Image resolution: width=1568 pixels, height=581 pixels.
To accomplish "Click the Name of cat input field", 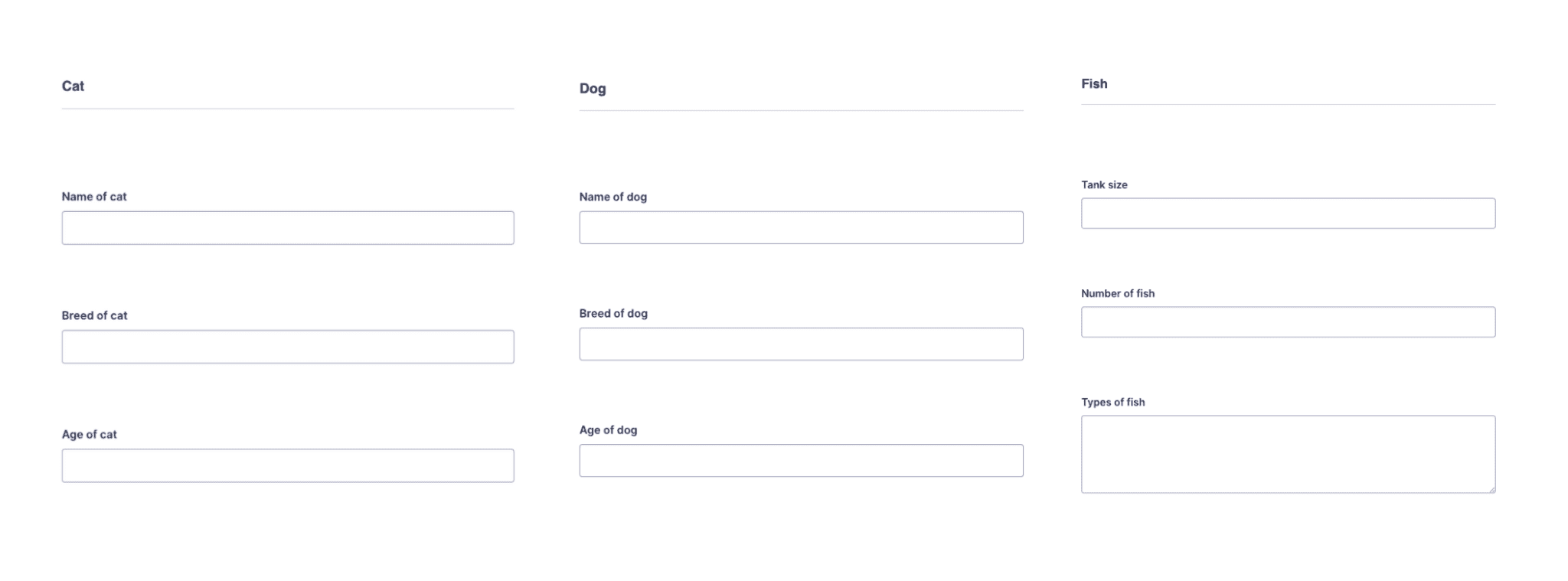I will [288, 228].
